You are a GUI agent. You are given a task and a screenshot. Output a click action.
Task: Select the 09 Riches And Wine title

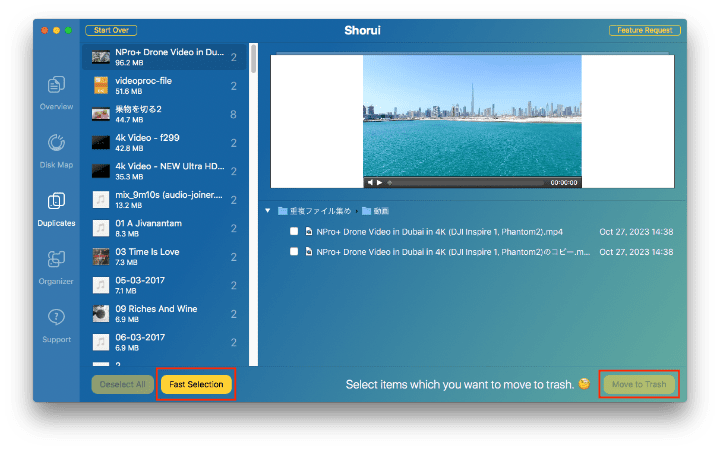click(x=156, y=309)
